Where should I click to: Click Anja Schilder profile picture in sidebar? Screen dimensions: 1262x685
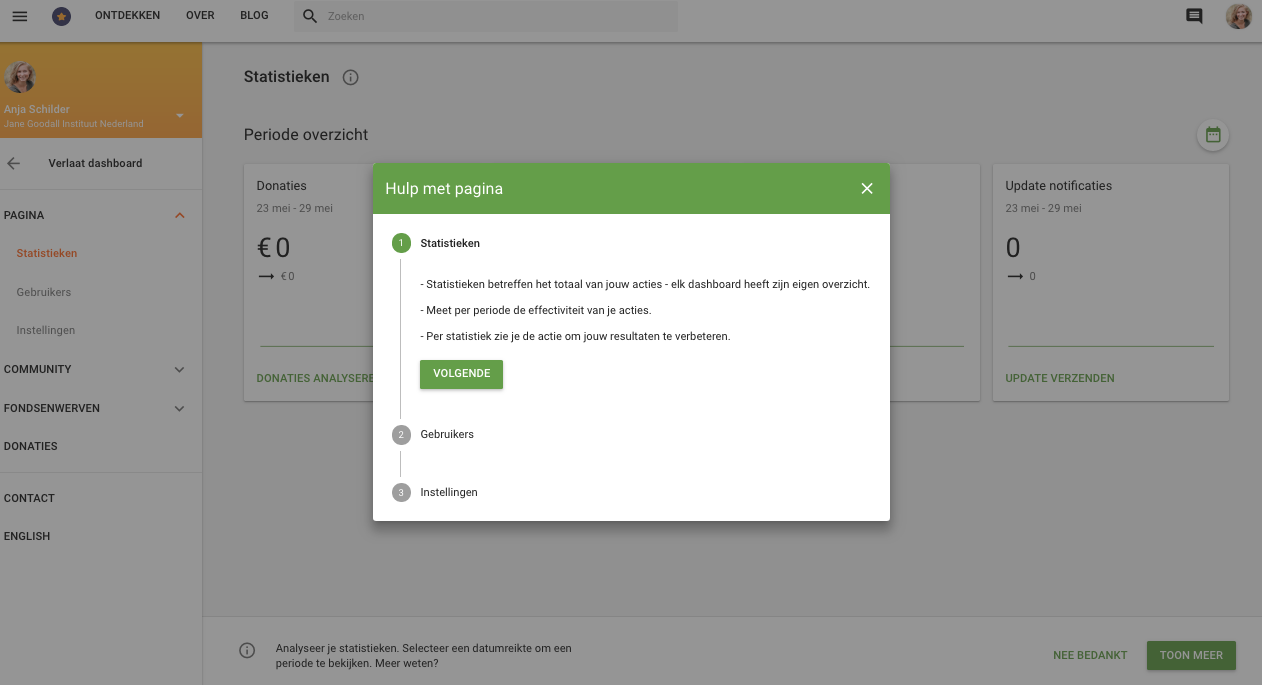(x=20, y=77)
